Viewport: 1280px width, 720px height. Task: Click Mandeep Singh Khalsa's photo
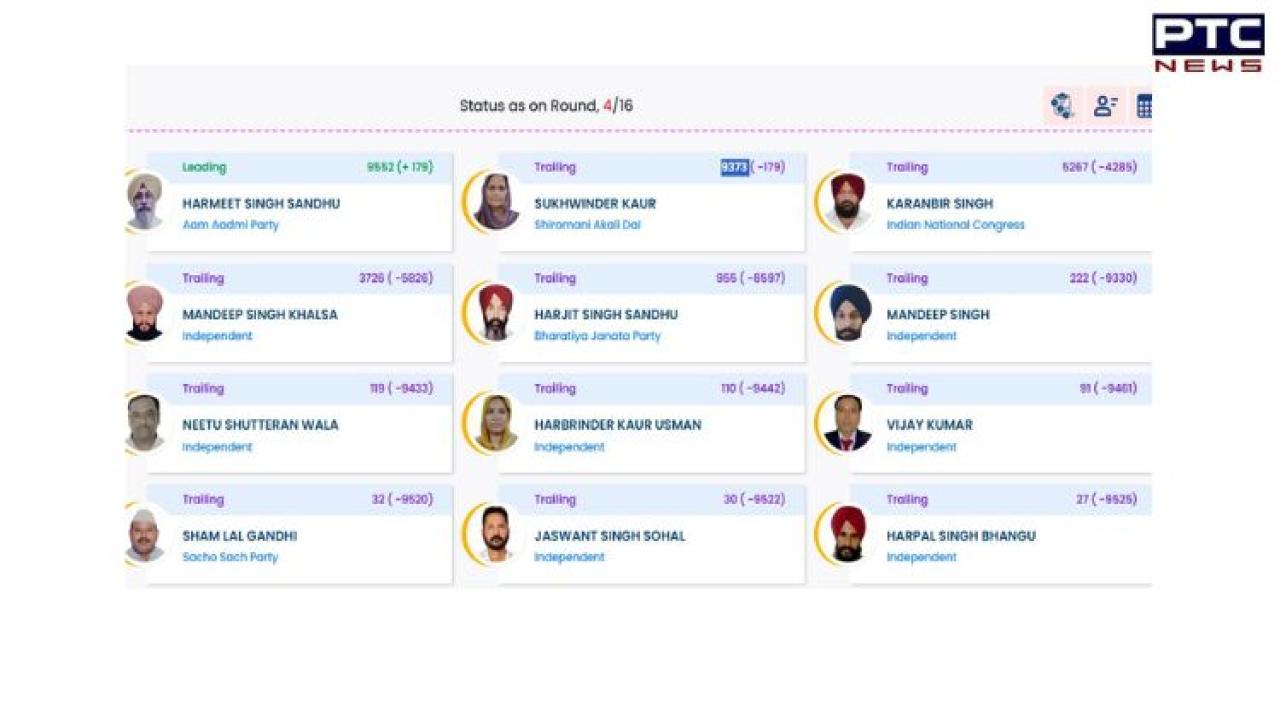coord(145,313)
